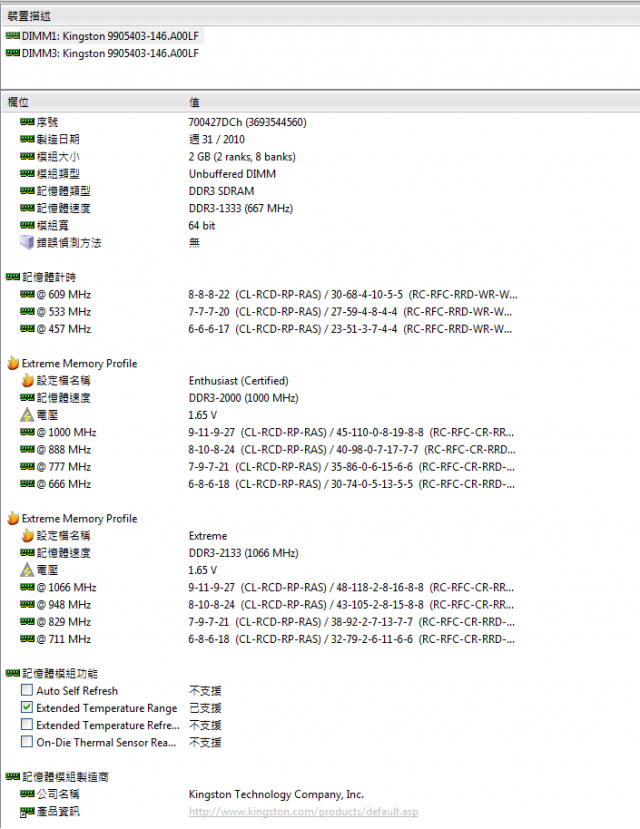Click flame icon beside 設定檔名稱 Extreme
640x829 pixels.
27,536
